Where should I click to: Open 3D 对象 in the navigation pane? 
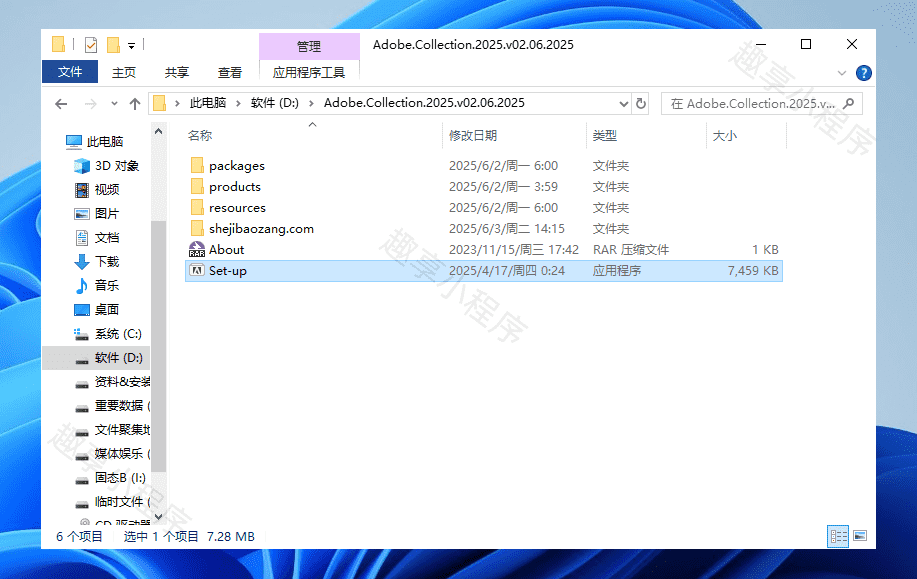[x=116, y=166]
